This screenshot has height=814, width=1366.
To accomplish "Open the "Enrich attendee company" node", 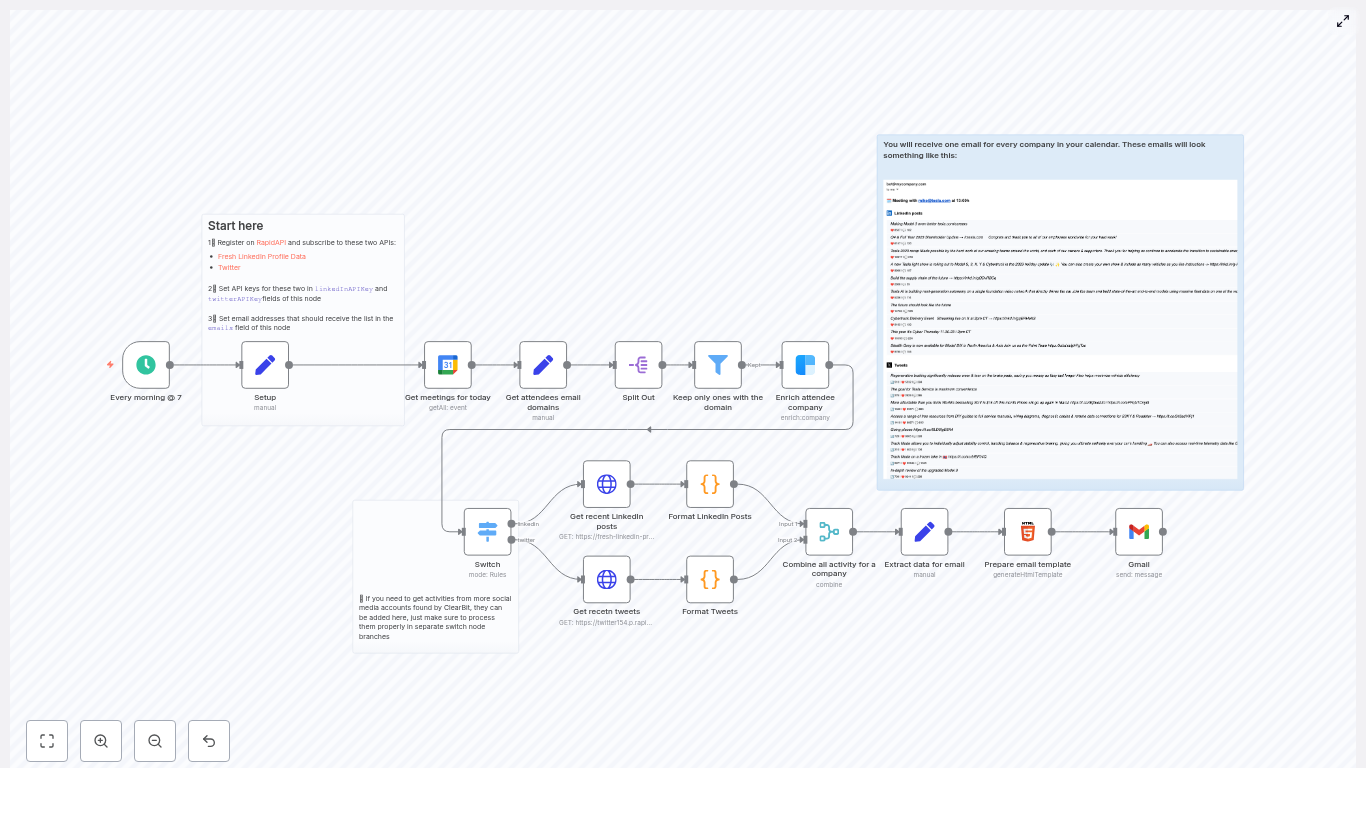I will click(805, 365).
